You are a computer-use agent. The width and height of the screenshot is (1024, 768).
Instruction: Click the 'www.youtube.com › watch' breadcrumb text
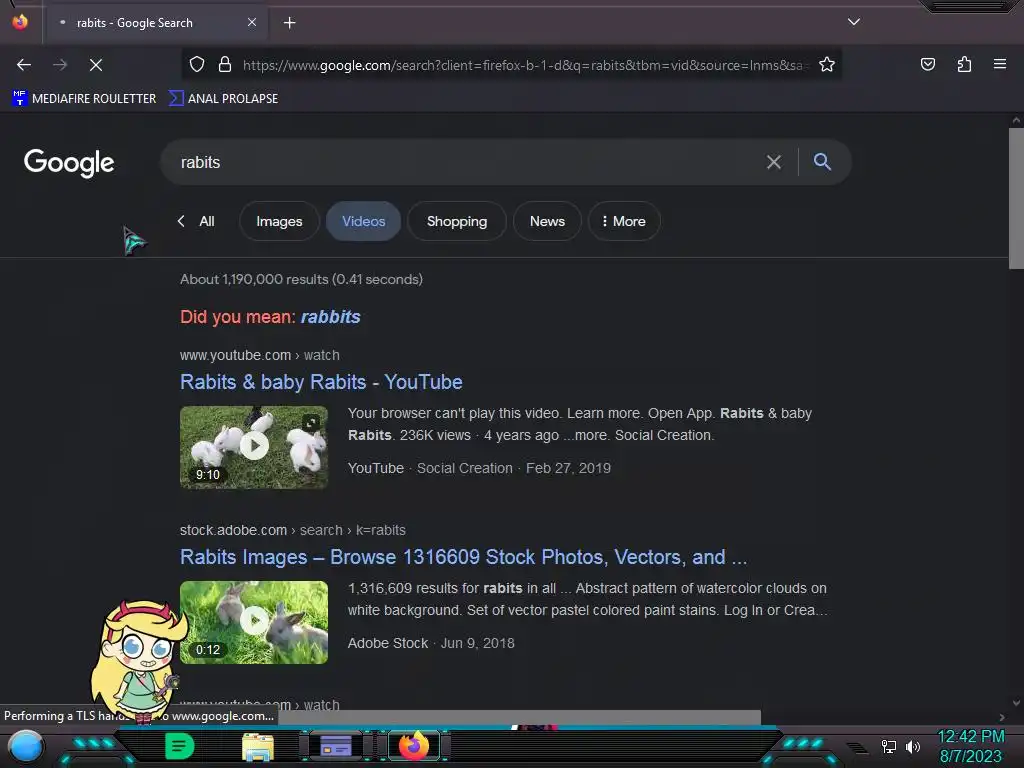pyautogui.click(x=259, y=355)
